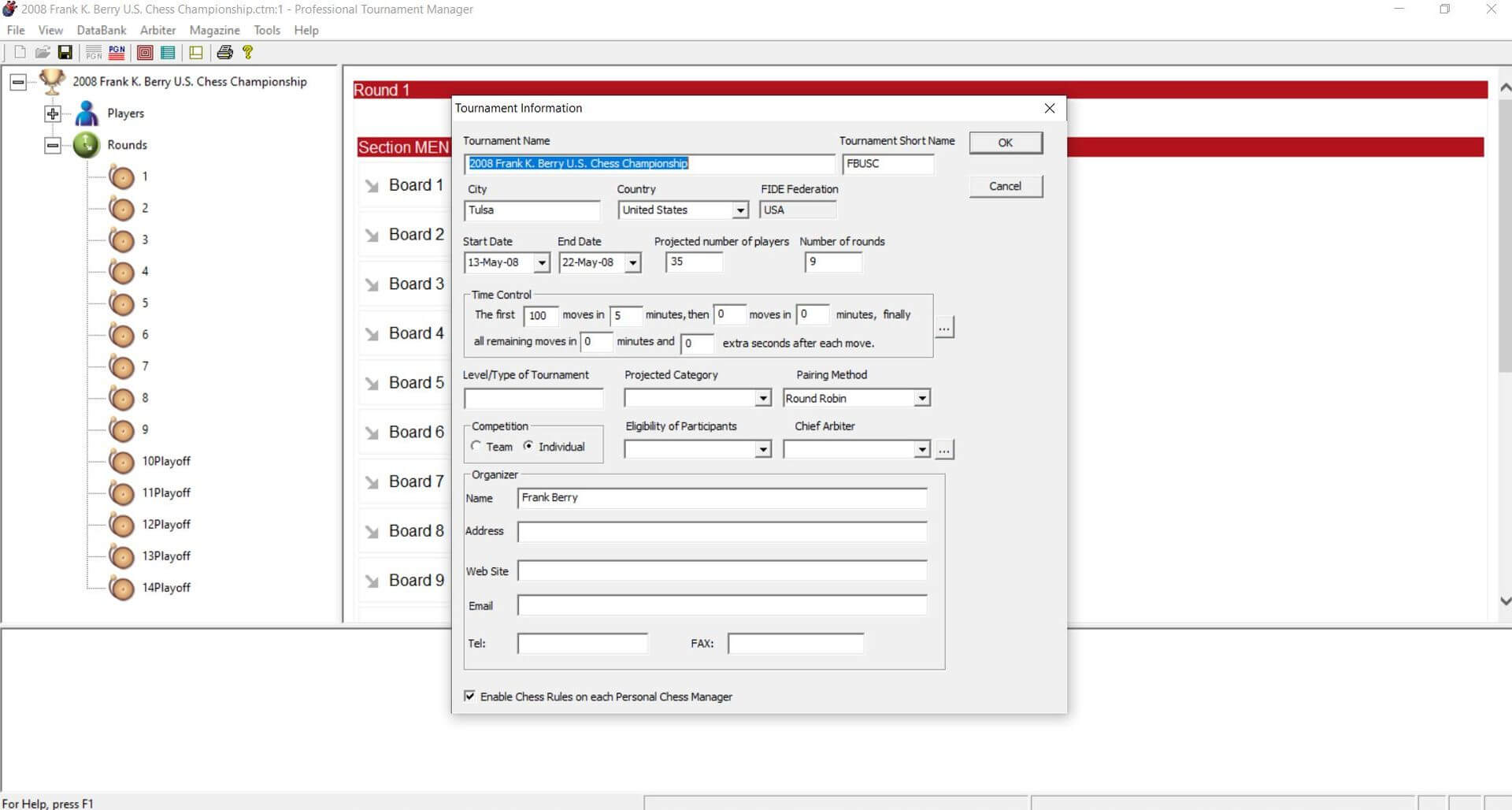Open the Help menu
The width and height of the screenshot is (1512, 810).
tap(306, 30)
